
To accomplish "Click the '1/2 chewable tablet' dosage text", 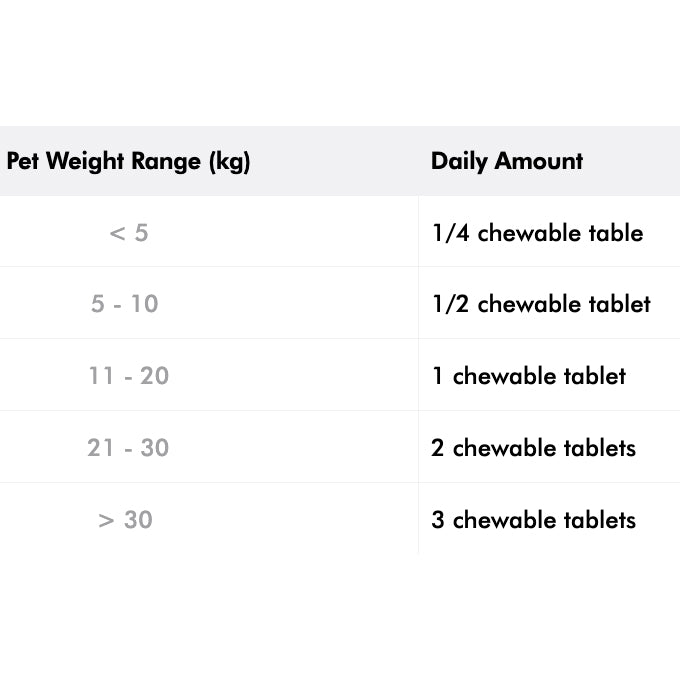I will click(541, 304).
